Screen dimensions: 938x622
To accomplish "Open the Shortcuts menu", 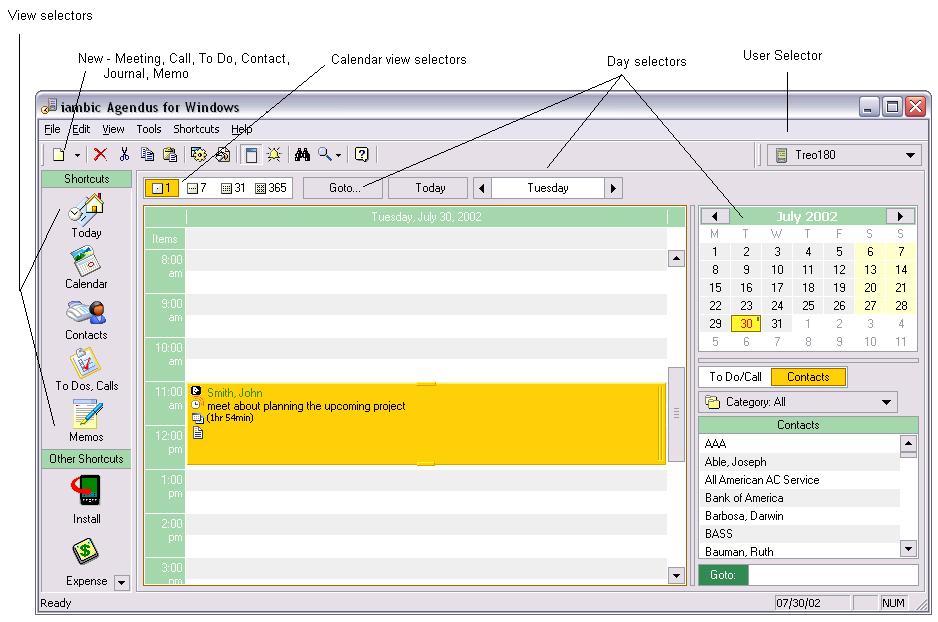I will coord(196,129).
